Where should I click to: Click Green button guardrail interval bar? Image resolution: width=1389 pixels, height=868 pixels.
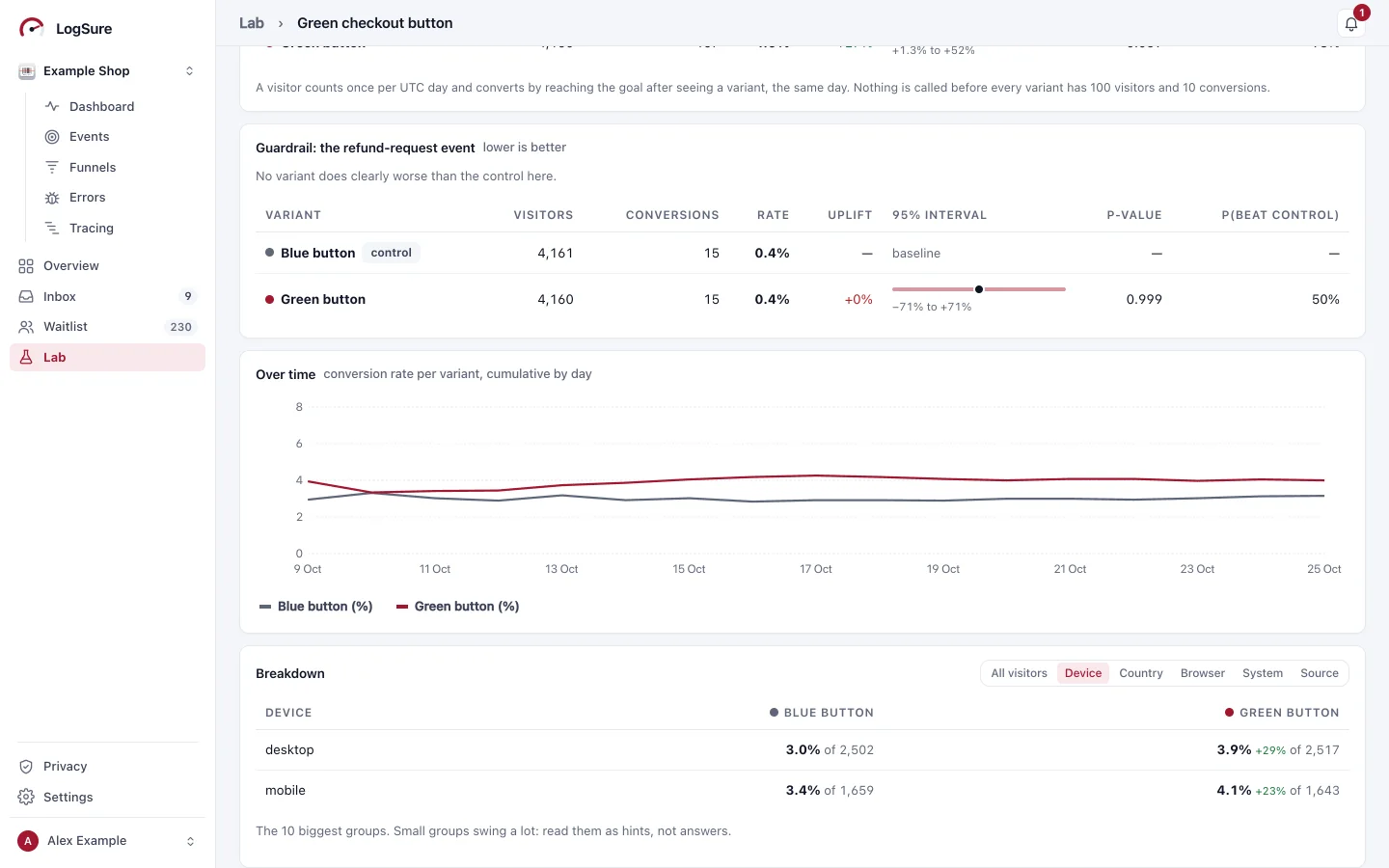pos(979,289)
